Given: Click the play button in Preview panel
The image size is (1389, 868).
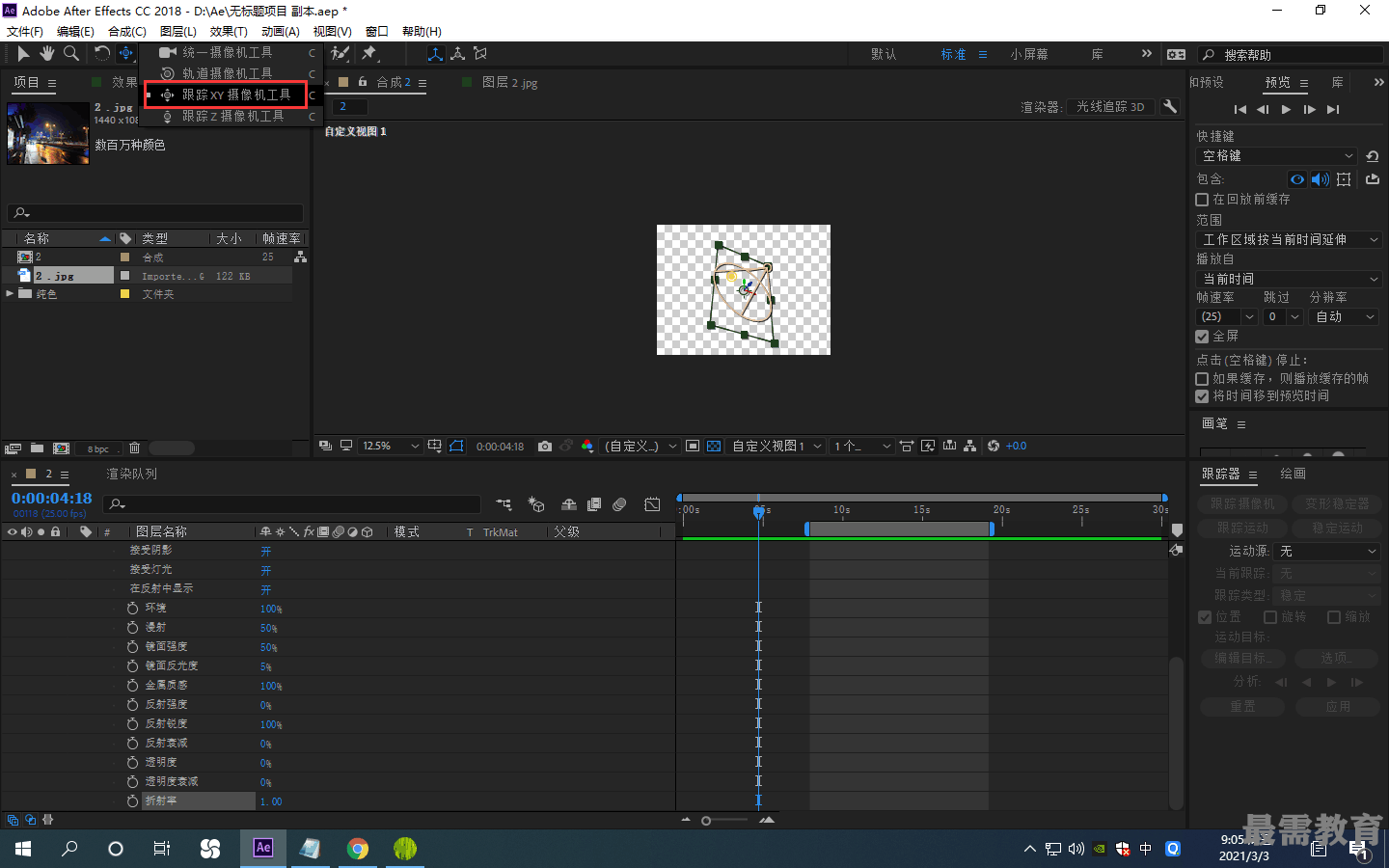Looking at the screenshot, I should 1286,109.
